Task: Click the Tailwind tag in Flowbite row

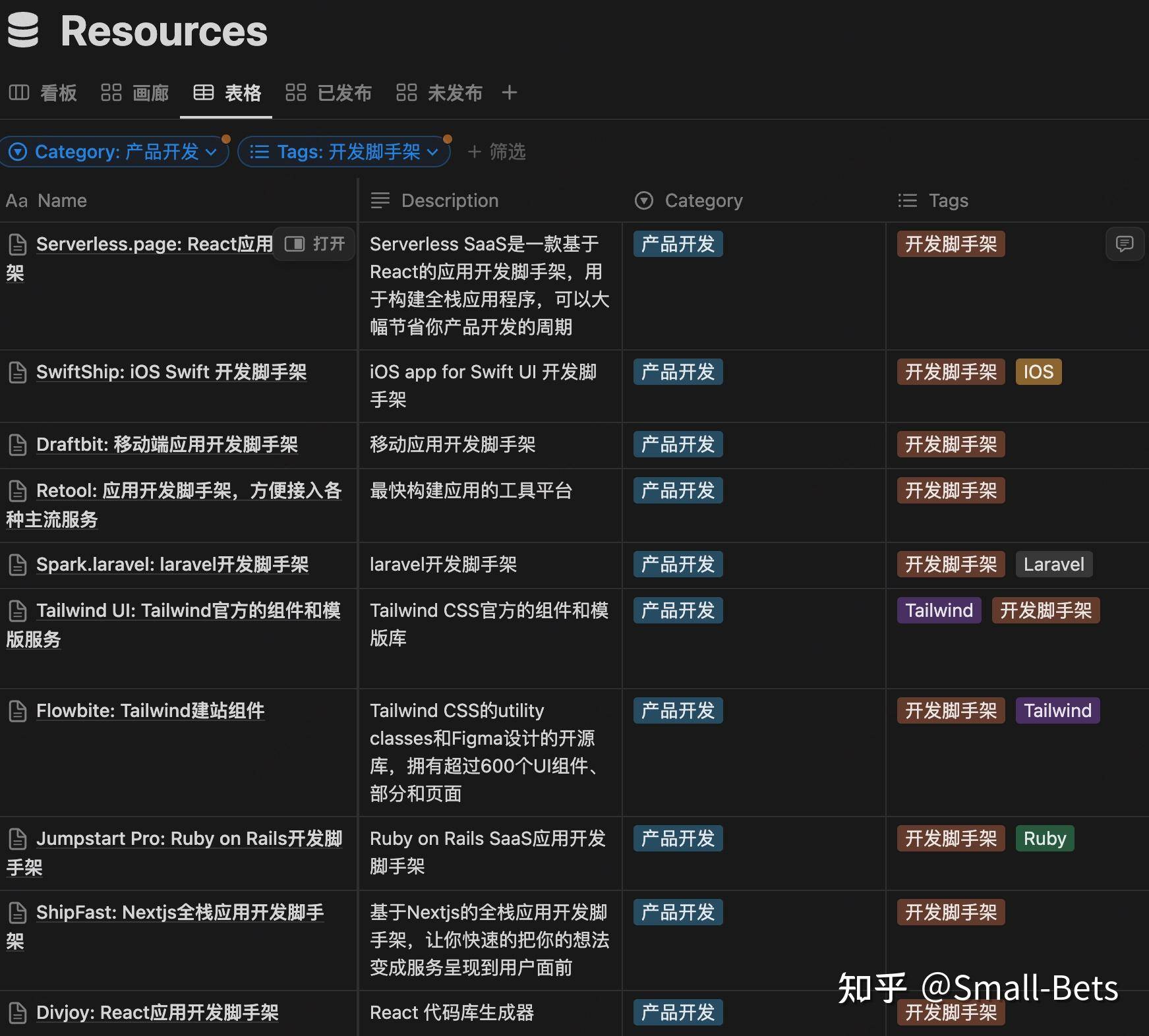Action: pyautogui.click(x=1057, y=710)
